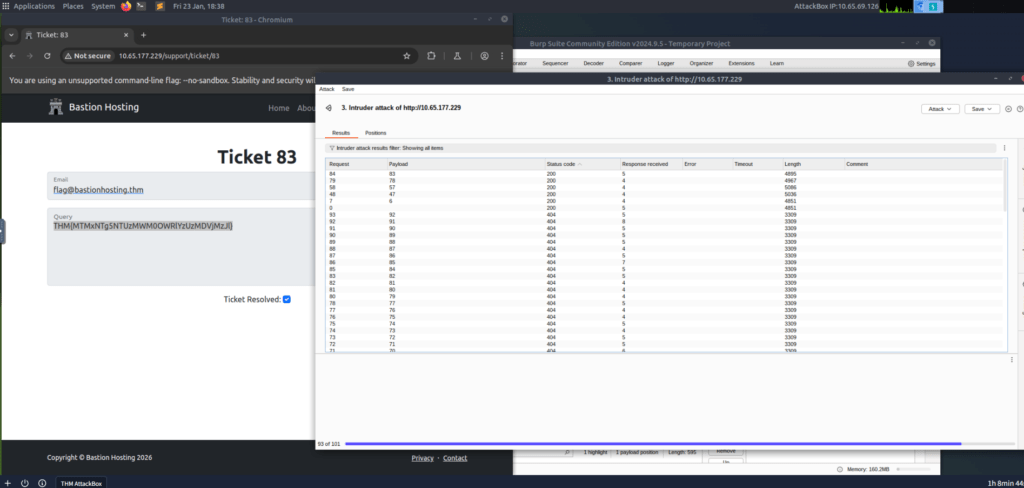Open the Chromium three-dot menu
This screenshot has height=488, width=1024.
(x=502, y=56)
